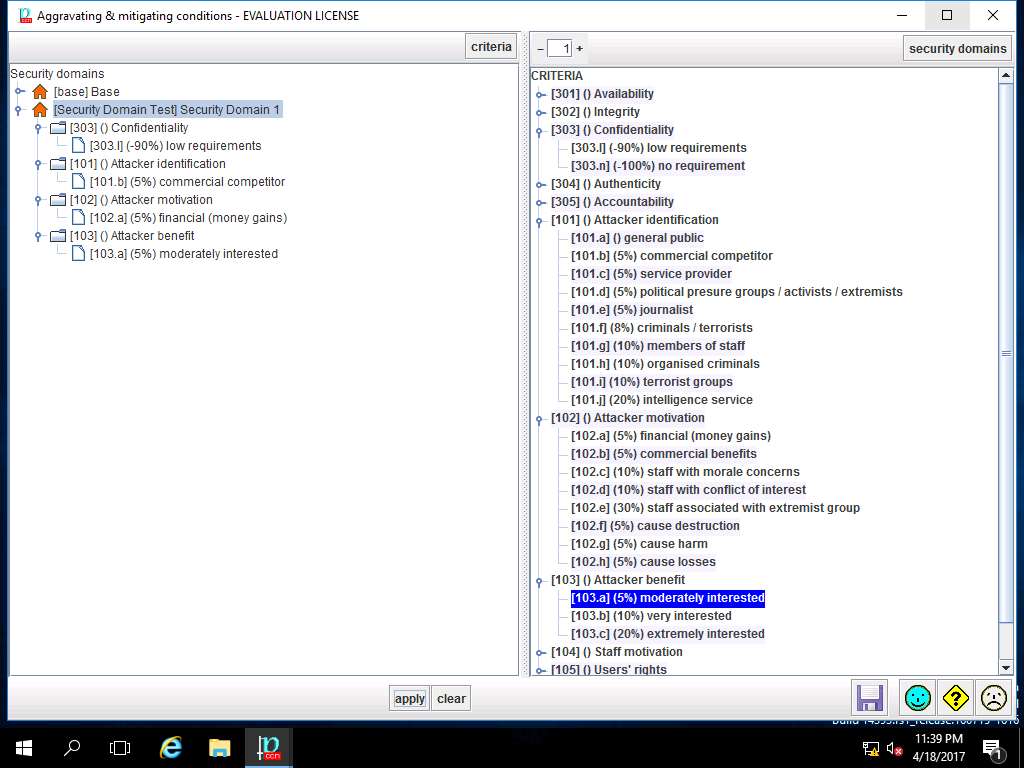Select [102.f] cause destruction criterion
Image resolution: width=1024 pixels, height=768 pixels.
655,526
